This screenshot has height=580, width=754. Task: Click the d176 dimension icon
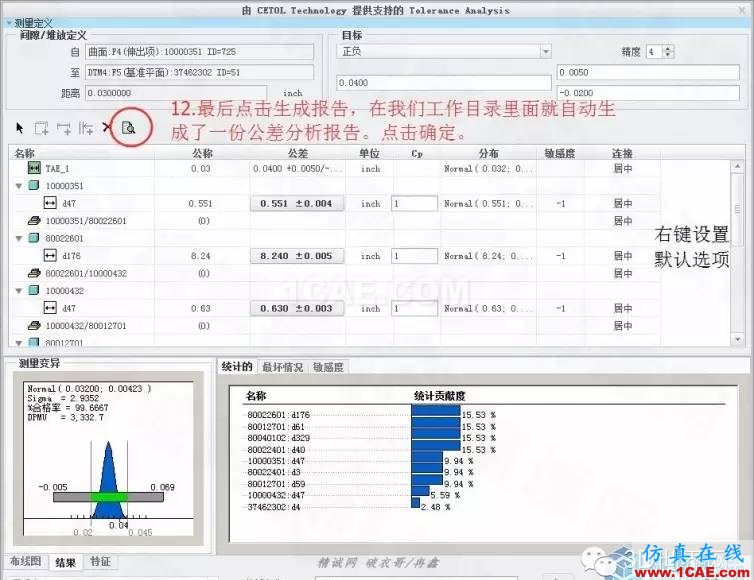click(x=50, y=255)
